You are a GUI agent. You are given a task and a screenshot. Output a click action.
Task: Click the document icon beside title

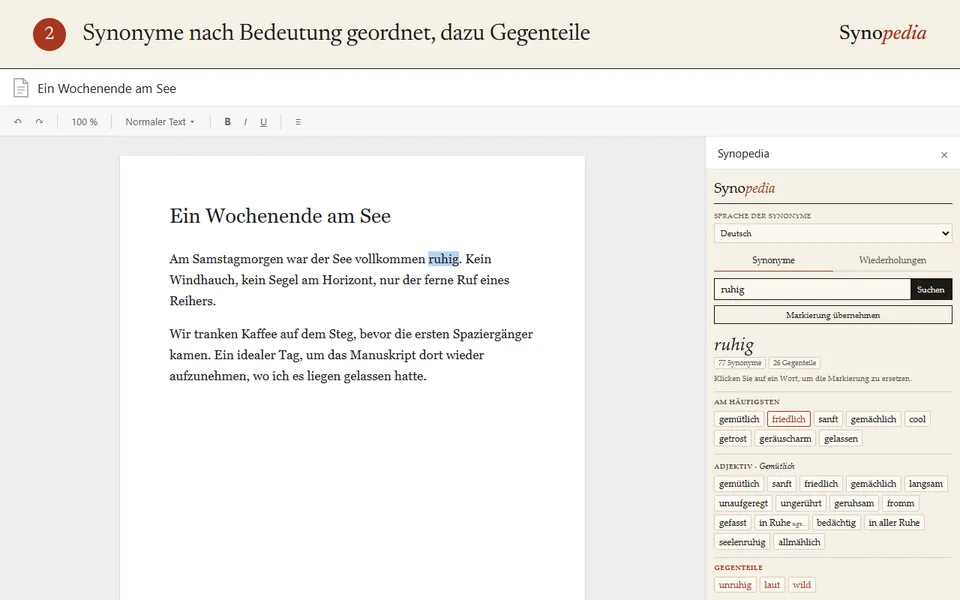[21, 88]
